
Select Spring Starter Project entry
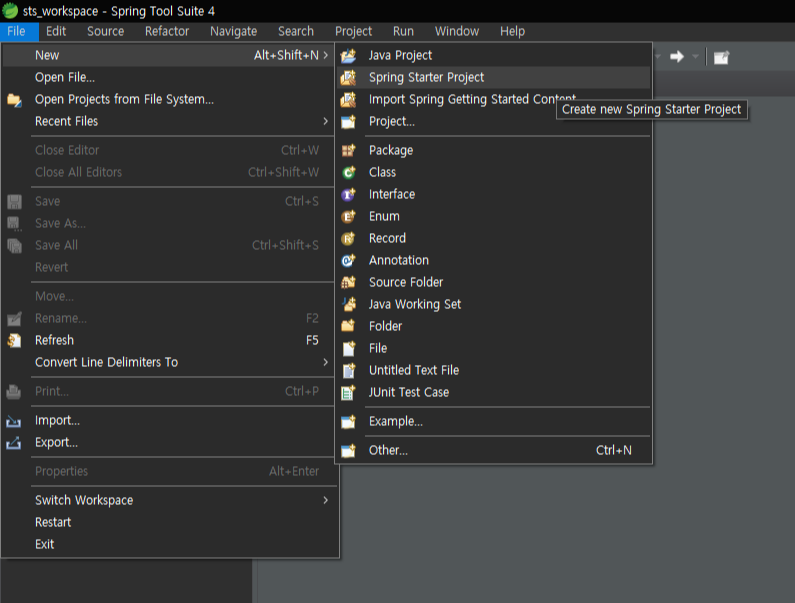coord(493,78)
